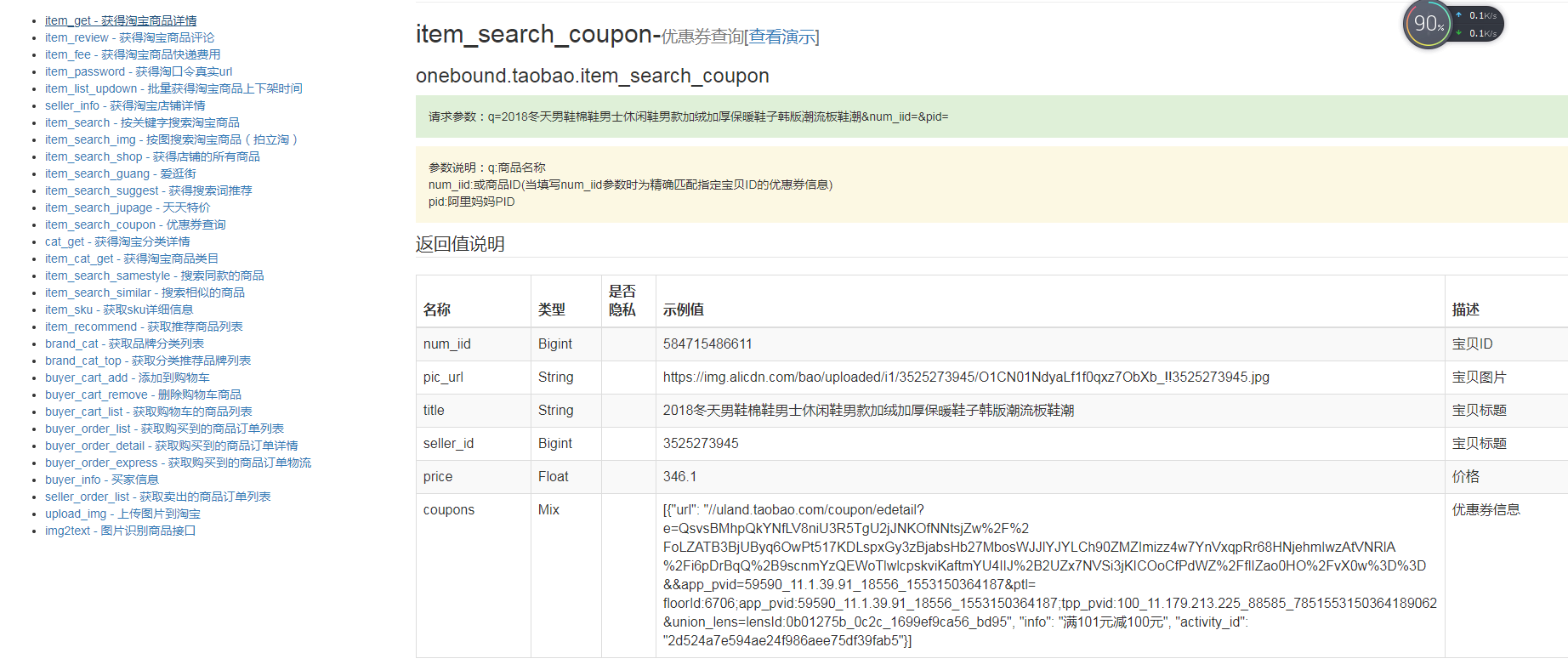Select the pic_url image URL value

pos(966,378)
